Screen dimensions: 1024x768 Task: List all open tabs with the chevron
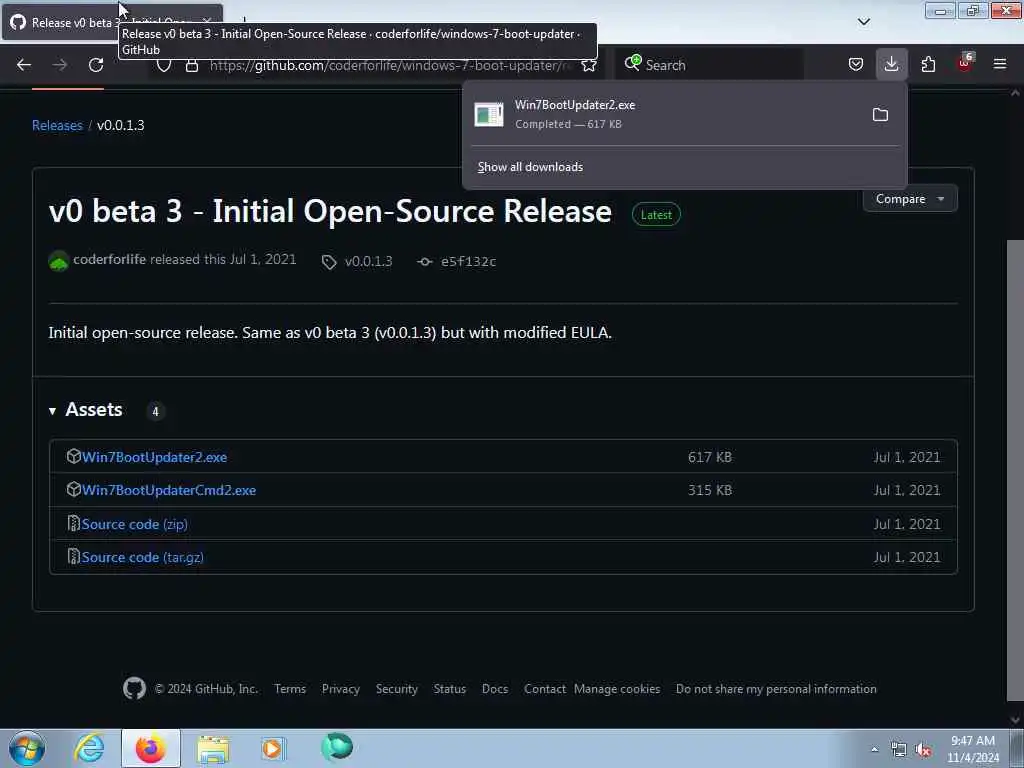pos(864,22)
